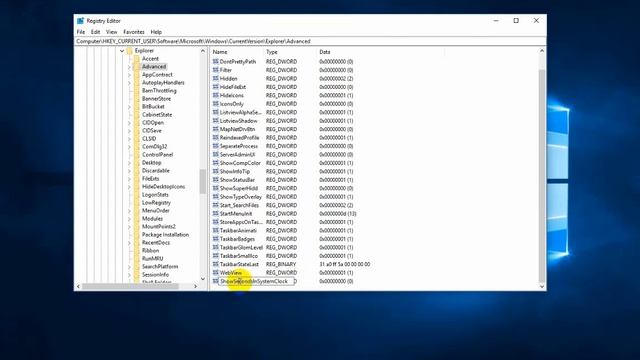
Task: Click the StoreAppsOnTaskbar value name
Action: [x=241, y=222]
